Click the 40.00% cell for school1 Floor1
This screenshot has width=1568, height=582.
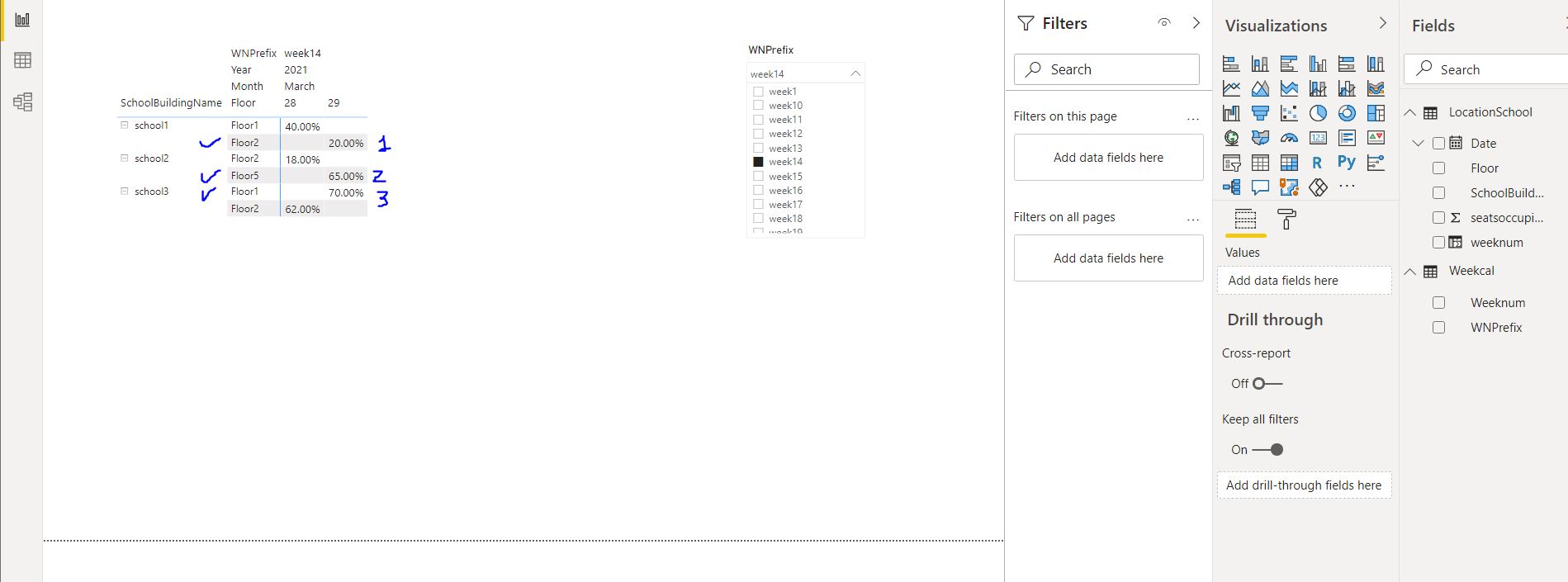[x=303, y=126]
